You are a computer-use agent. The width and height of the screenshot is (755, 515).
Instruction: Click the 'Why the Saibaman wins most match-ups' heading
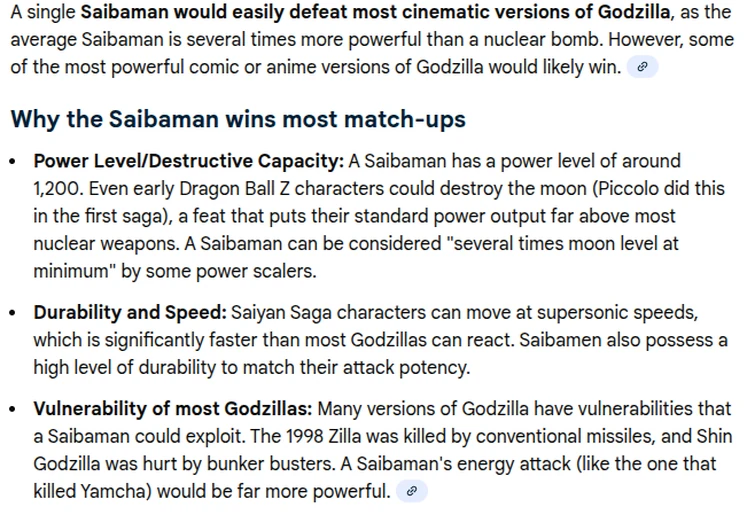click(x=238, y=119)
